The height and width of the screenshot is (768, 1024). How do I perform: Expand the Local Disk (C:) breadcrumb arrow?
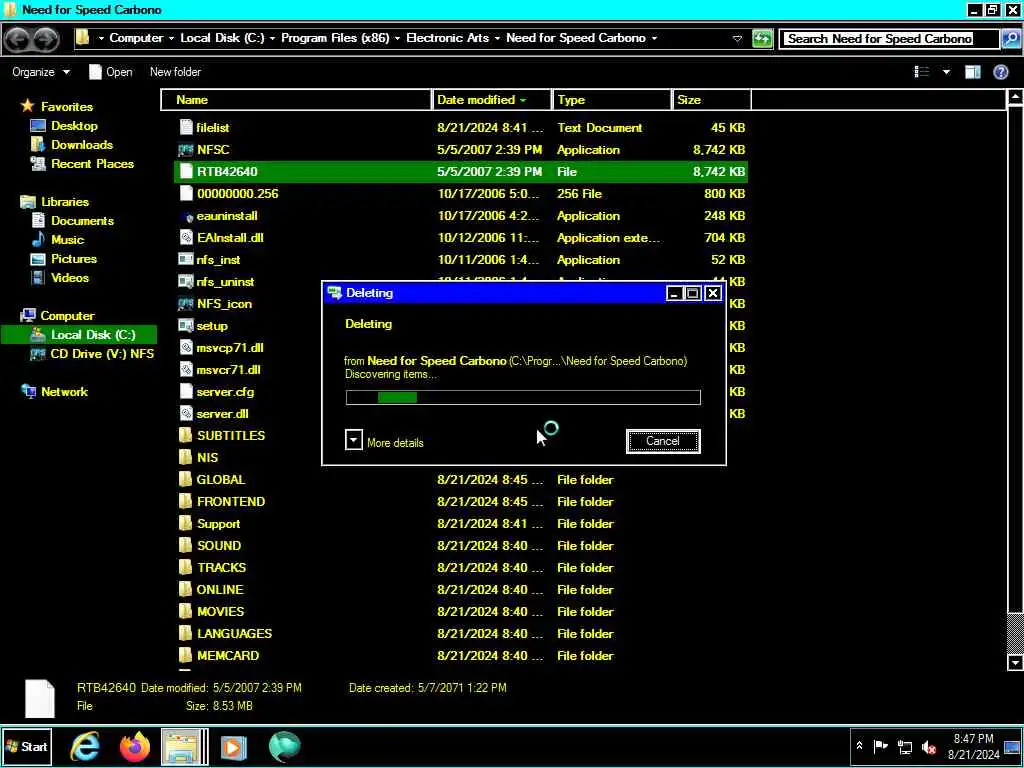click(x=272, y=39)
